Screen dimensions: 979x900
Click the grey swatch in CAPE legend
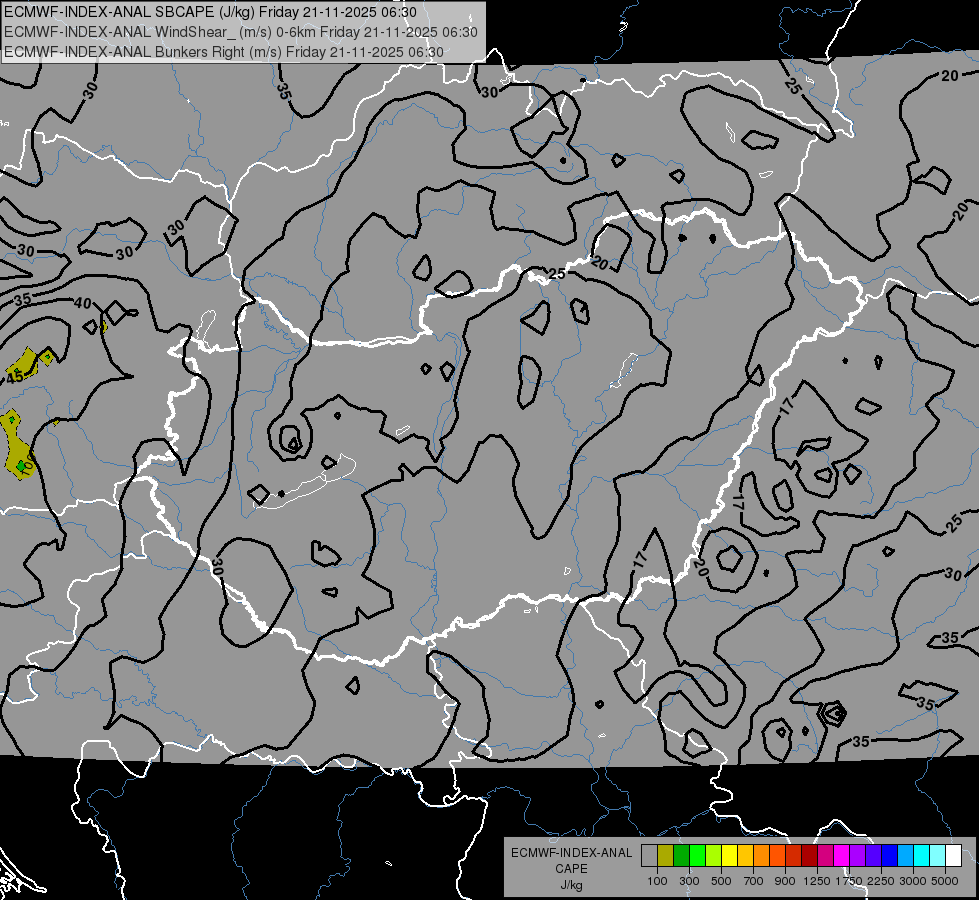[x=649, y=855]
